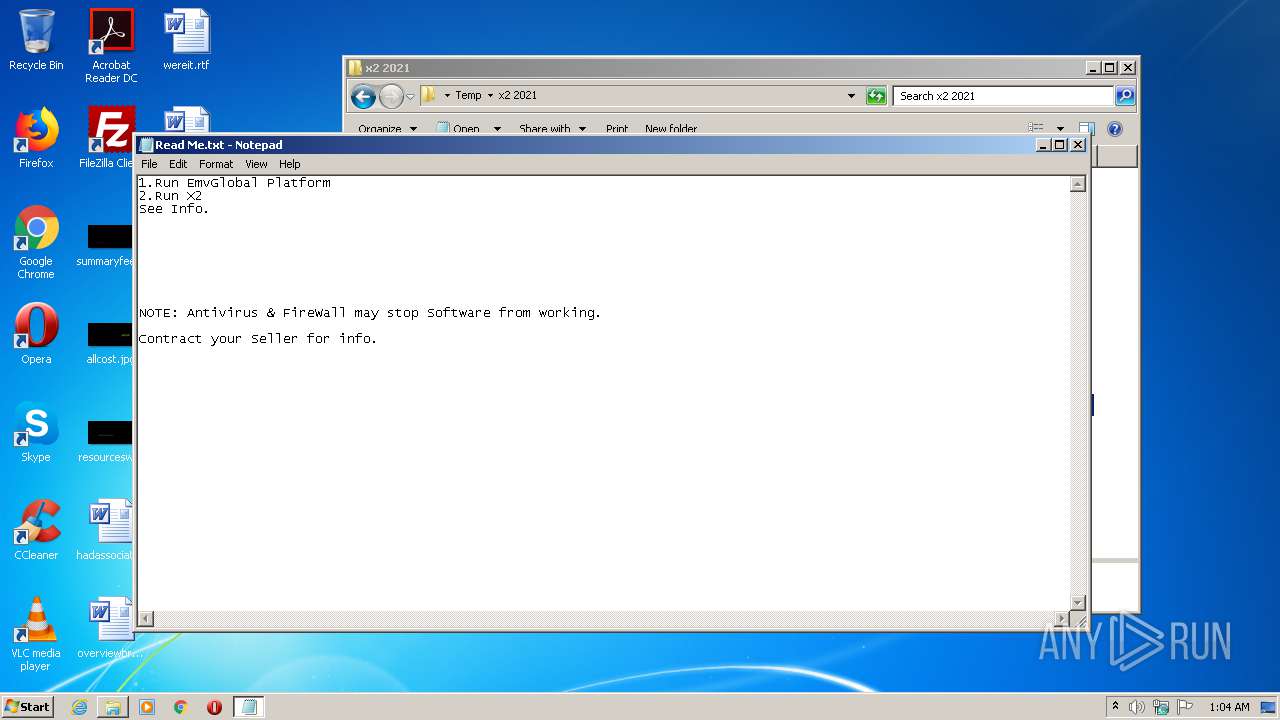The image size is (1280, 720).
Task: Click the Explorer search magnifier icon
Action: pyautogui.click(x=1125, y=96)
